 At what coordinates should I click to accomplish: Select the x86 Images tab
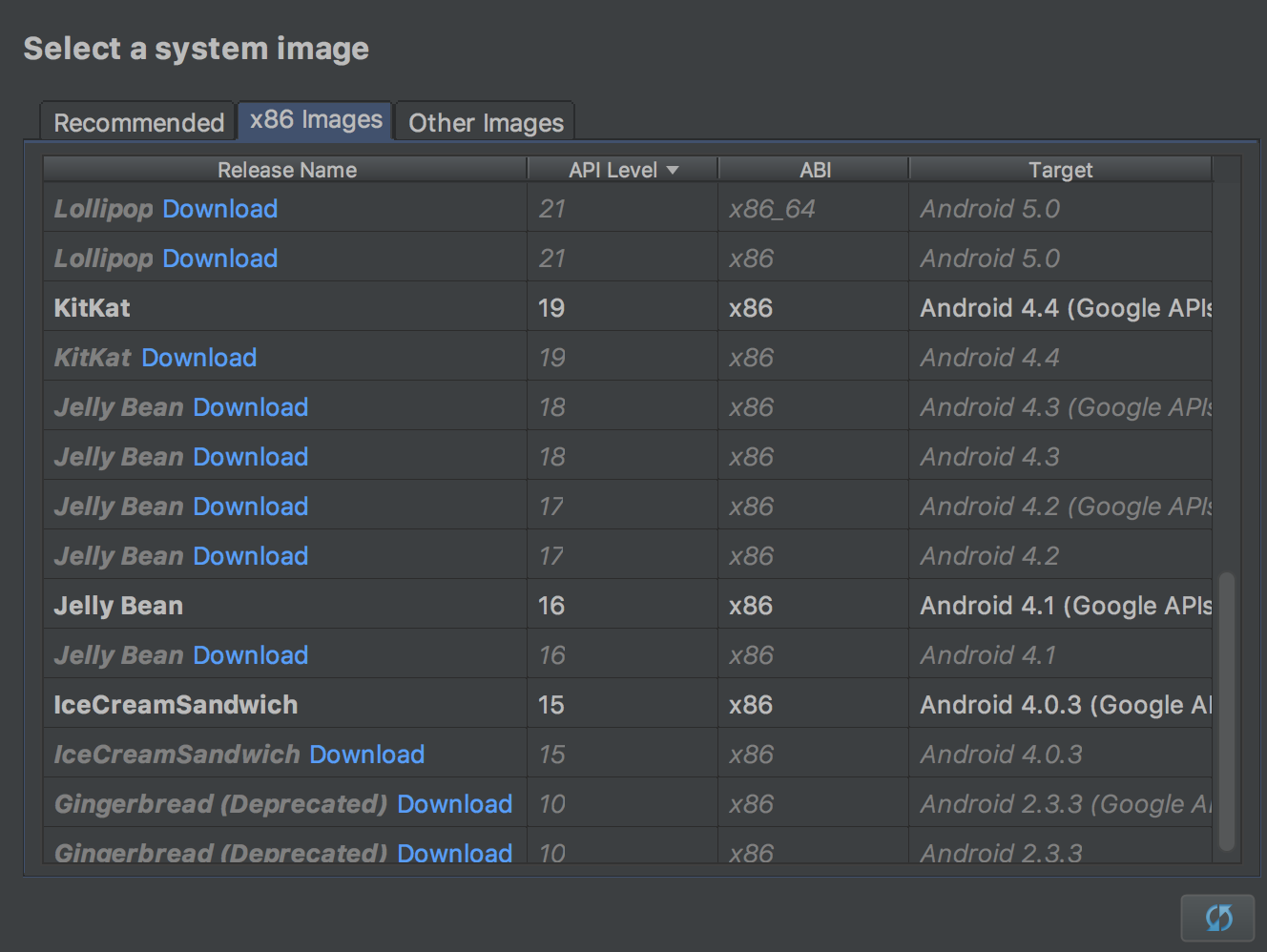pos(316,120)
